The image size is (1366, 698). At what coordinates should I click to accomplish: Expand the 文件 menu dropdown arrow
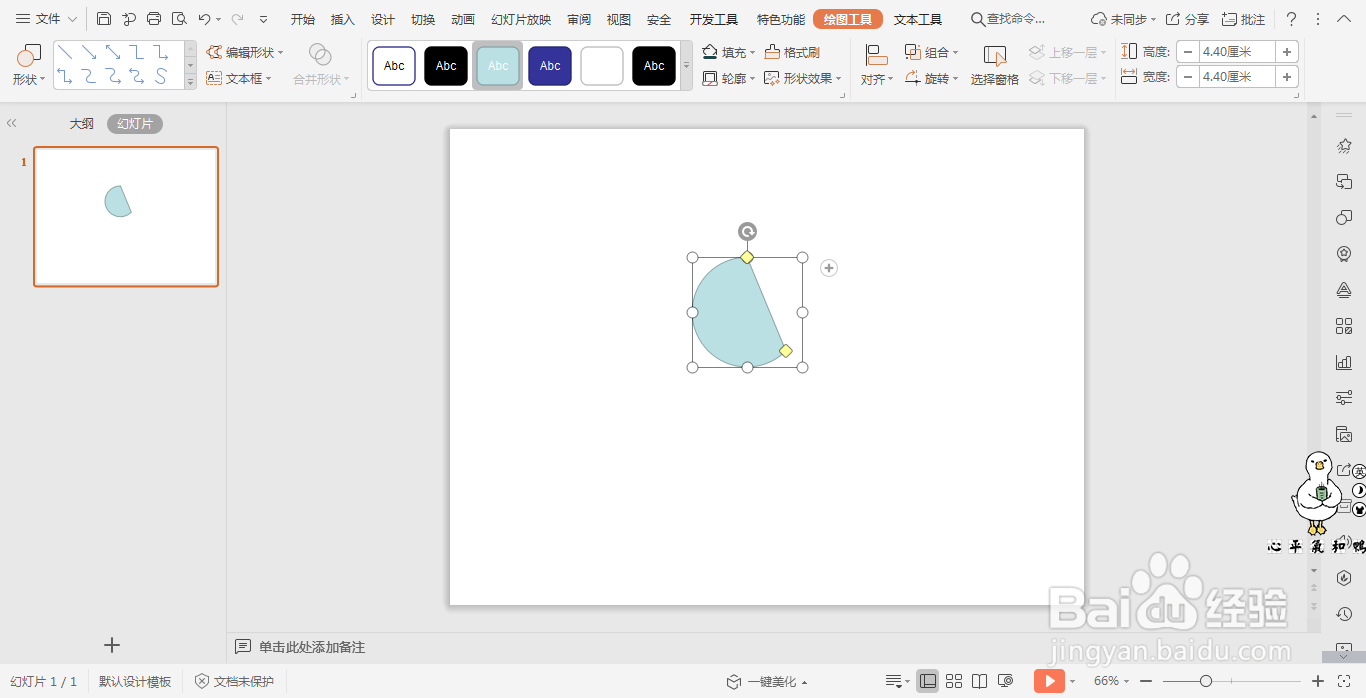[x=73, y=19]
